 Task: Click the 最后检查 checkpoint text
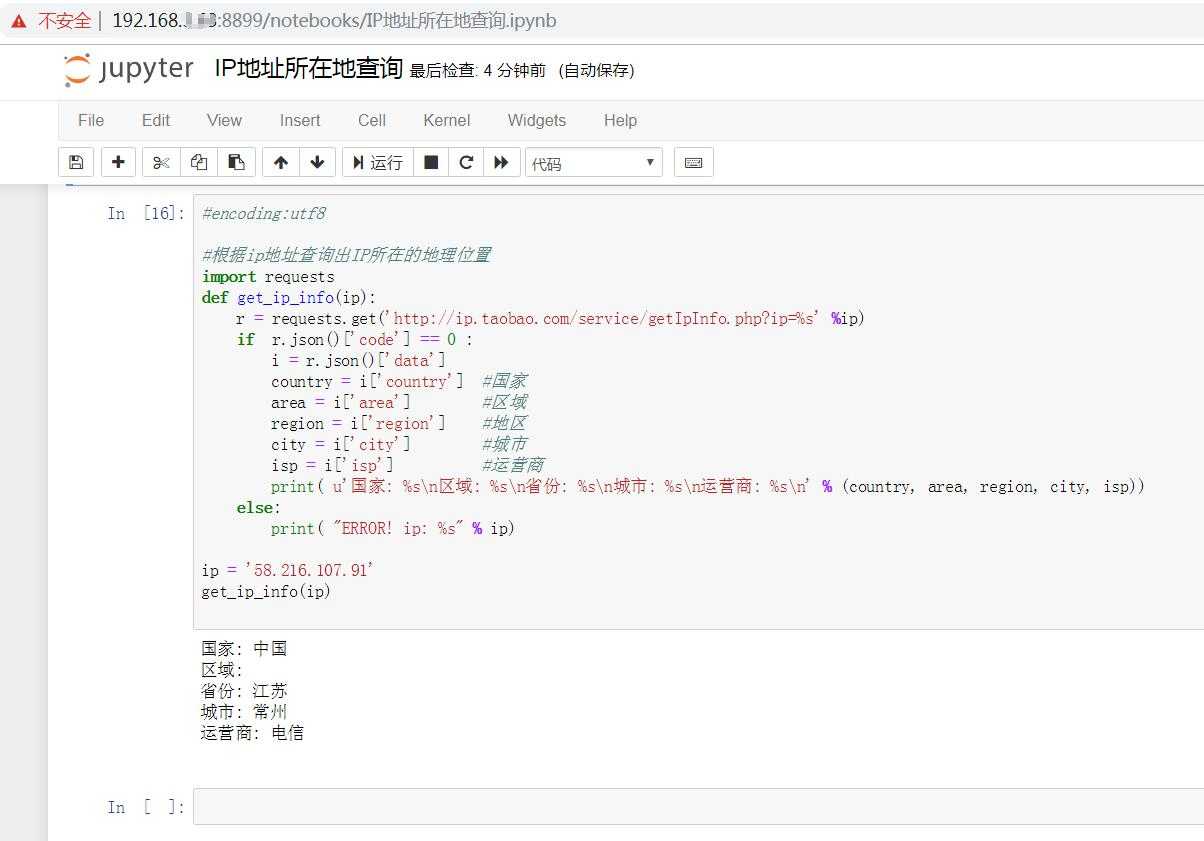[x=478, y=70]
